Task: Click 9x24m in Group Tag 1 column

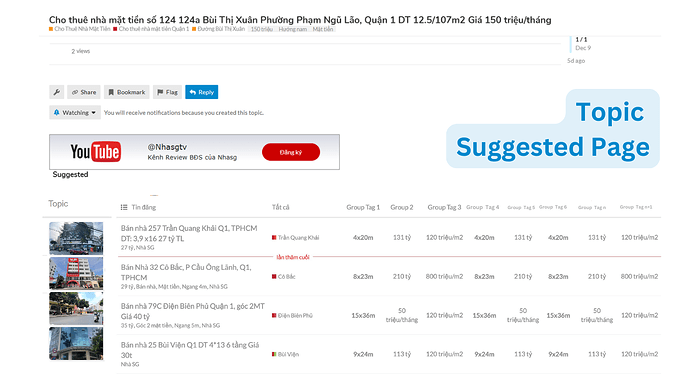Action: (363, 354)
